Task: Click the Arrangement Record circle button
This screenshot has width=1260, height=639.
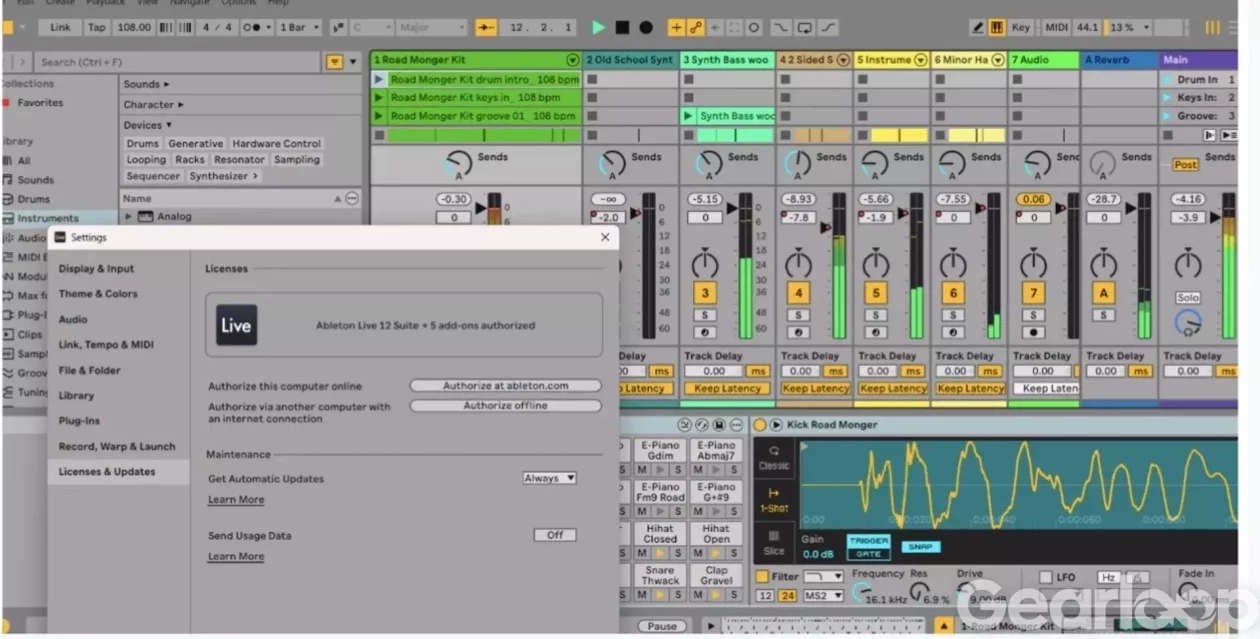Action: point(646,27)
